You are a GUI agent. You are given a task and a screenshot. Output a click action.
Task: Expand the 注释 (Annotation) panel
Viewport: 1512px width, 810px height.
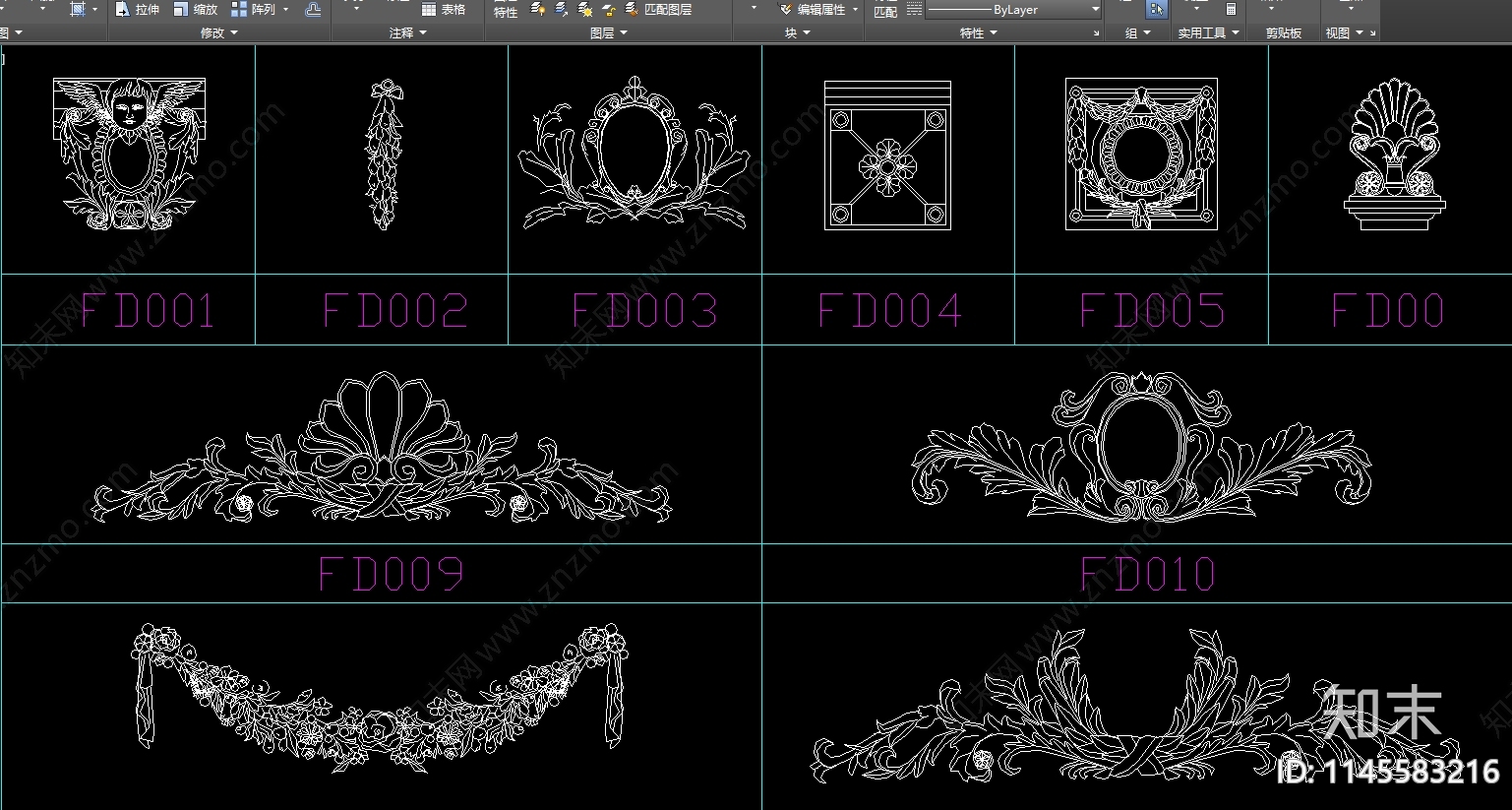click(x=408, y=33)
